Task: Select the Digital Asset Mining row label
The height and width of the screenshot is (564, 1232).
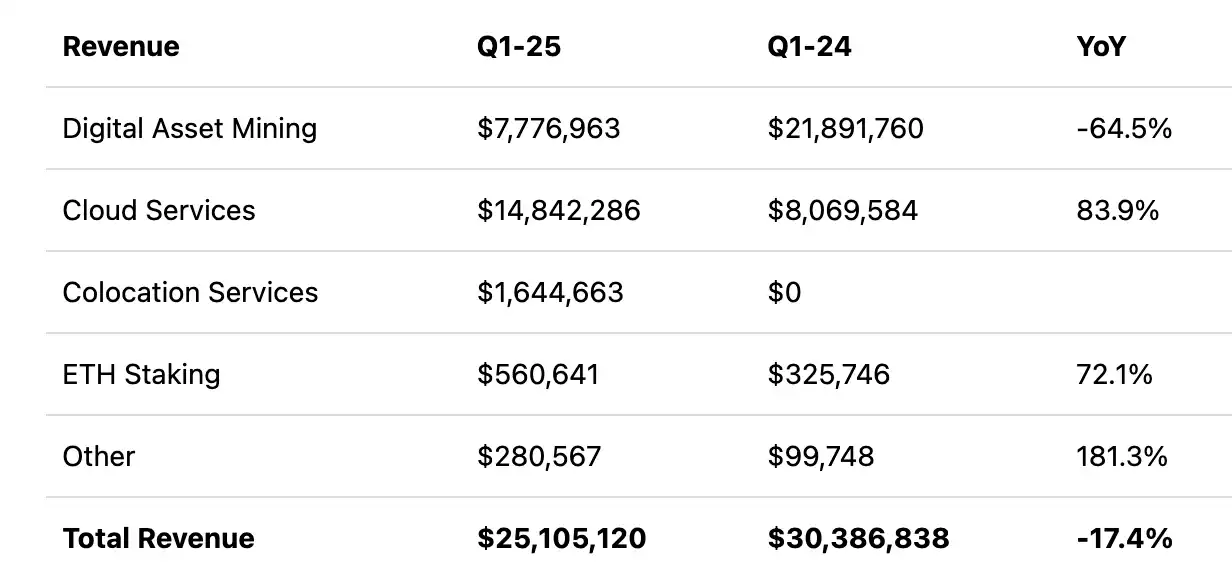Action: 190,129
